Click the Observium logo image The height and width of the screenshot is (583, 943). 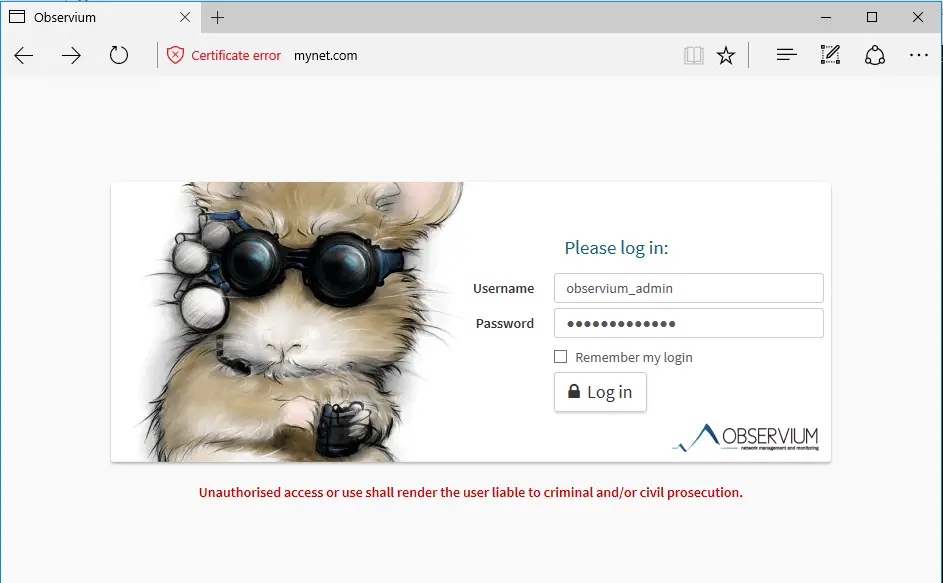pyautogui.click(x=746, y=438)
